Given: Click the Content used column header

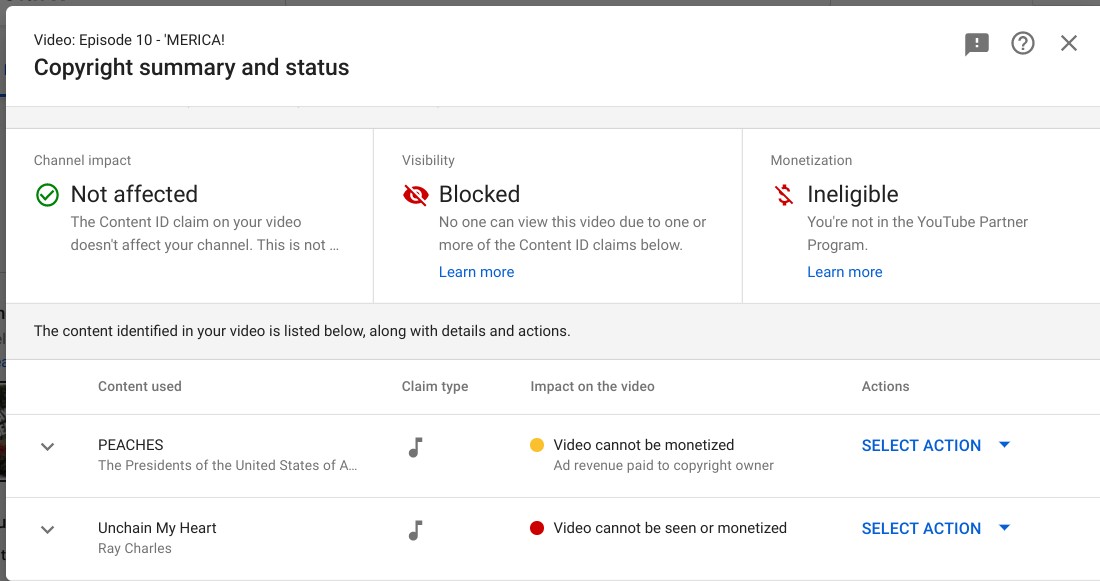Looking at the screenshot, I should 140,387.
